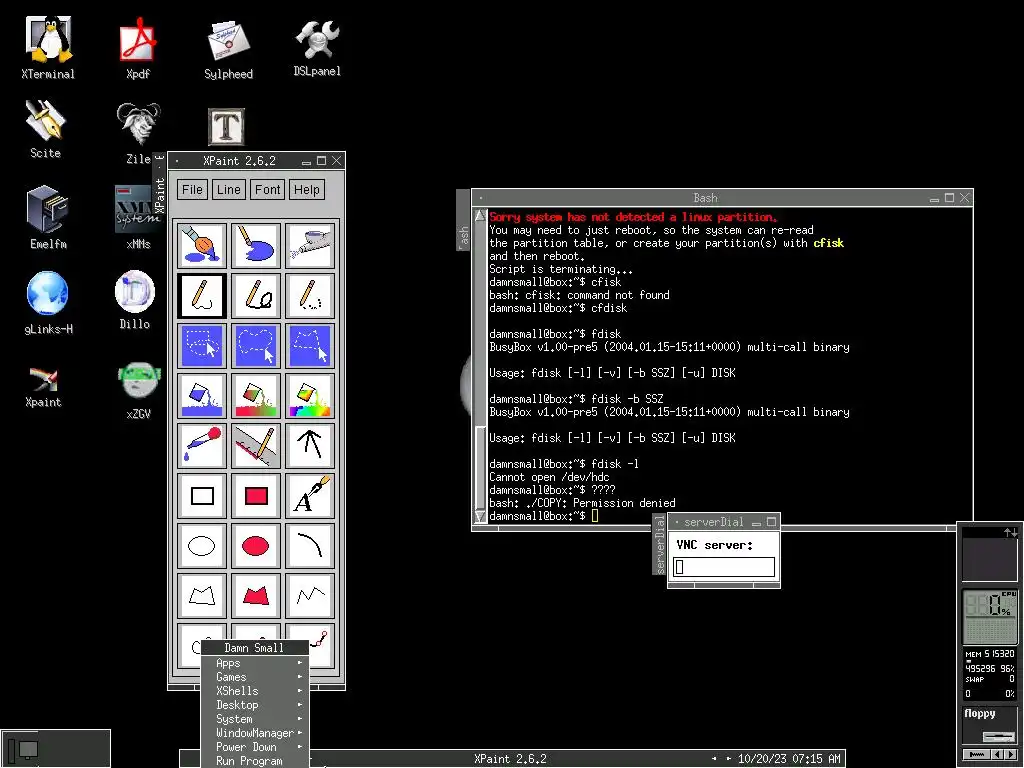The width and height of the screenshot is (1024, 768).
Task: Click the date and time in taskbar
Action: (x=789, y=759)
